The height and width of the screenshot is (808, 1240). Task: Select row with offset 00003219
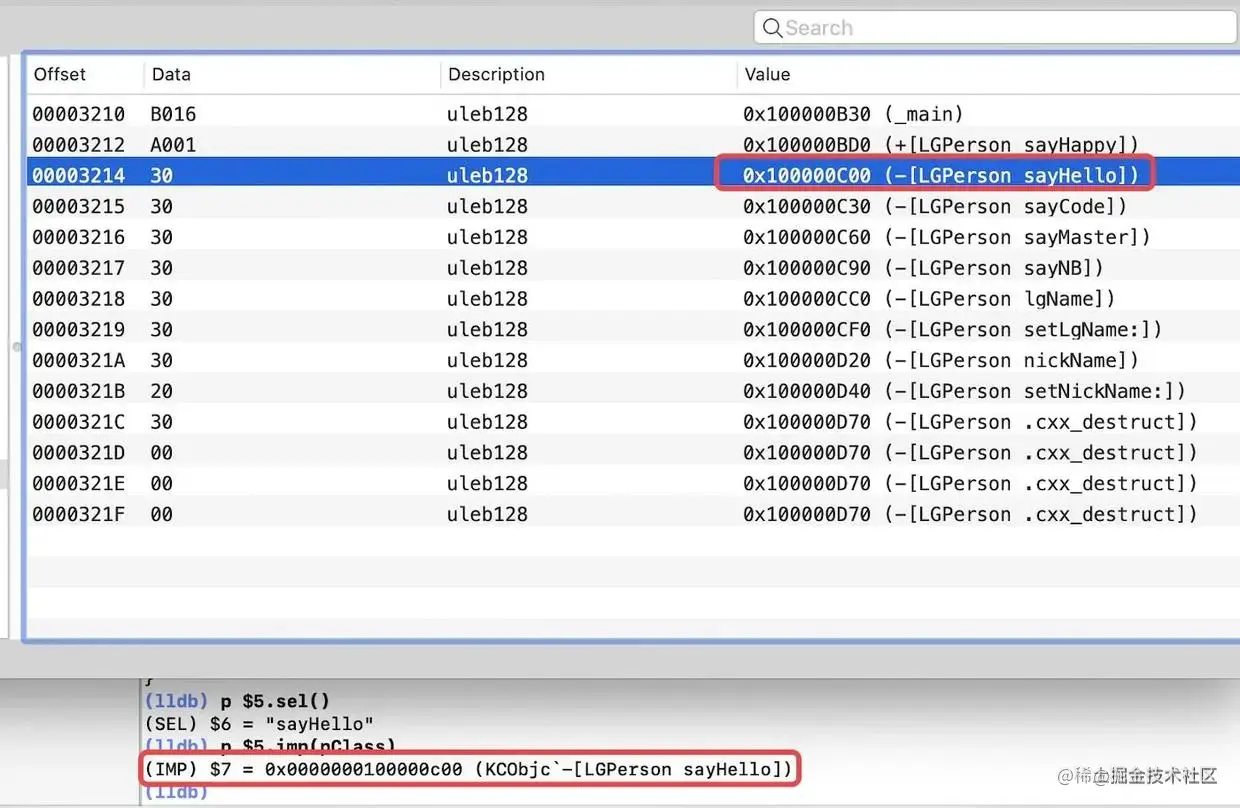coord(632,329)
